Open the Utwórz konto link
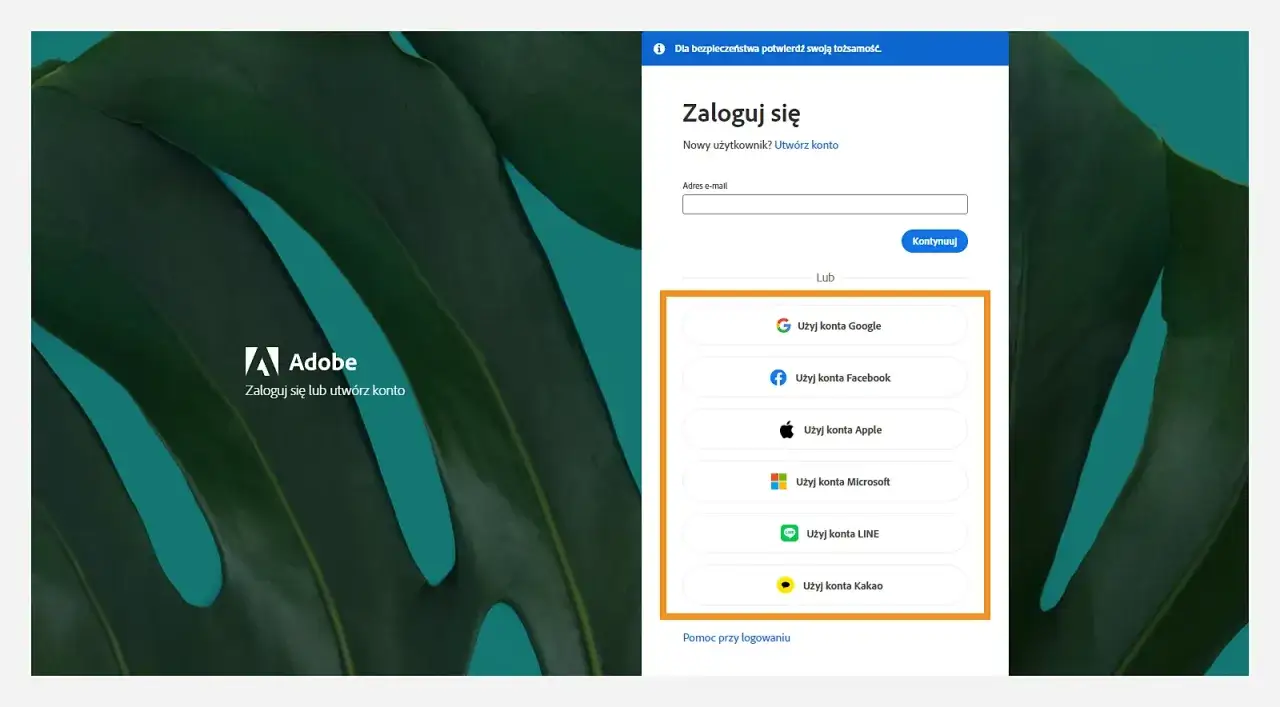Image resolution: width=1280 pixels, height=707 pixels. (x=806, y=145)
